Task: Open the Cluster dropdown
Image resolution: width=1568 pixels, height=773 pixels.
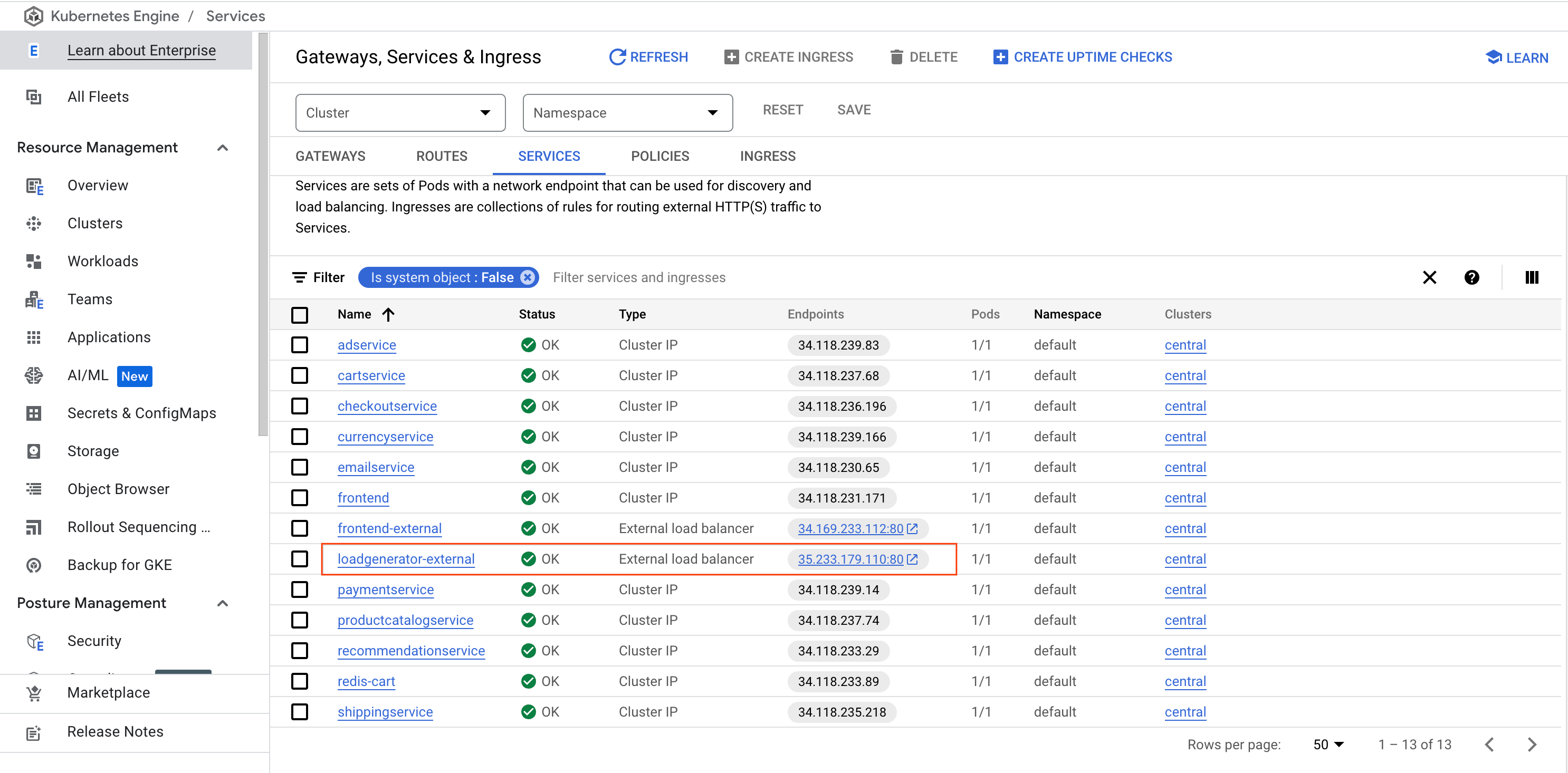Action: click(x=400, y=112)
